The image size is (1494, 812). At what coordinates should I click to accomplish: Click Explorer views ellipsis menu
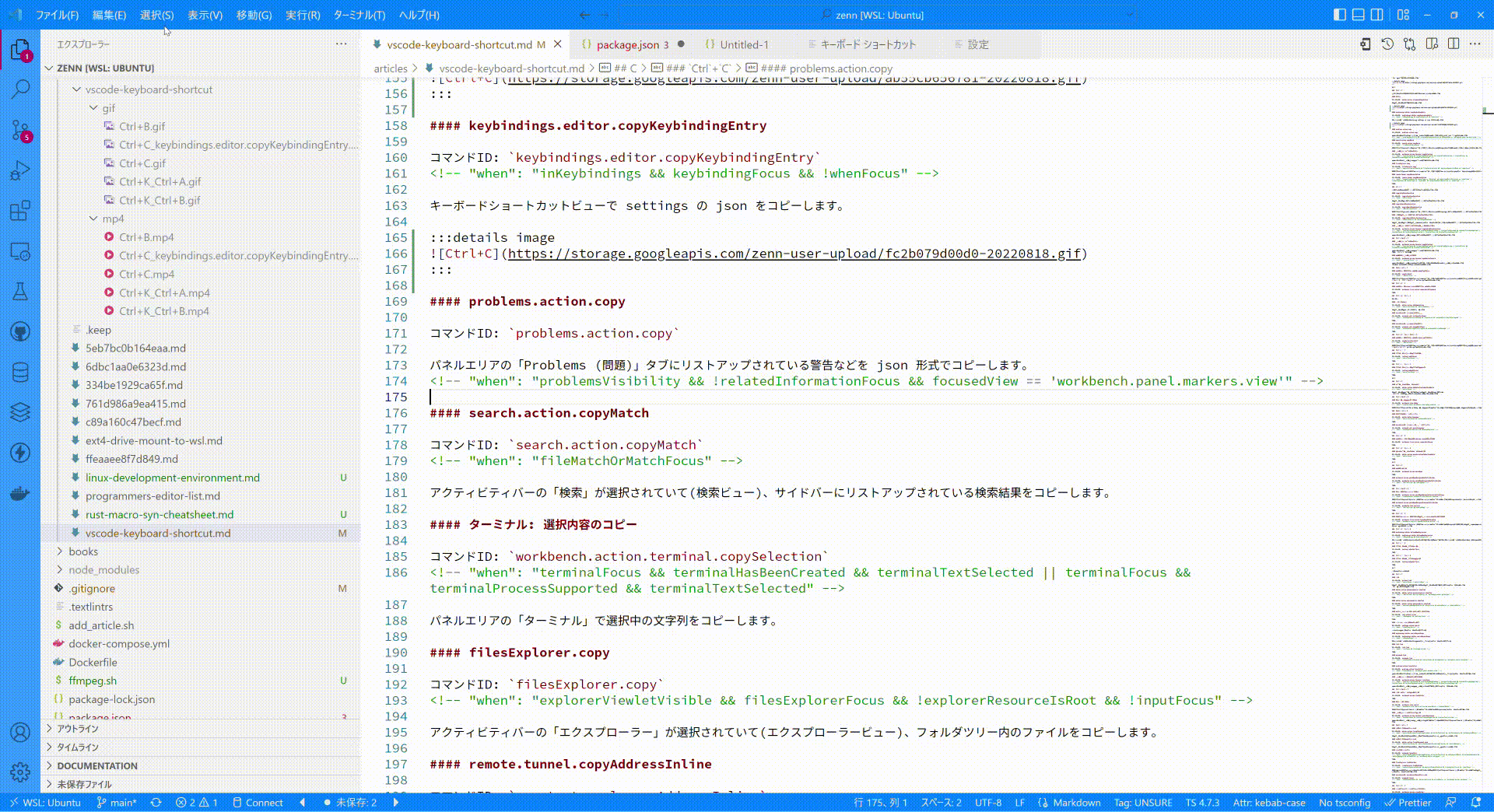(x=342, y=44)
